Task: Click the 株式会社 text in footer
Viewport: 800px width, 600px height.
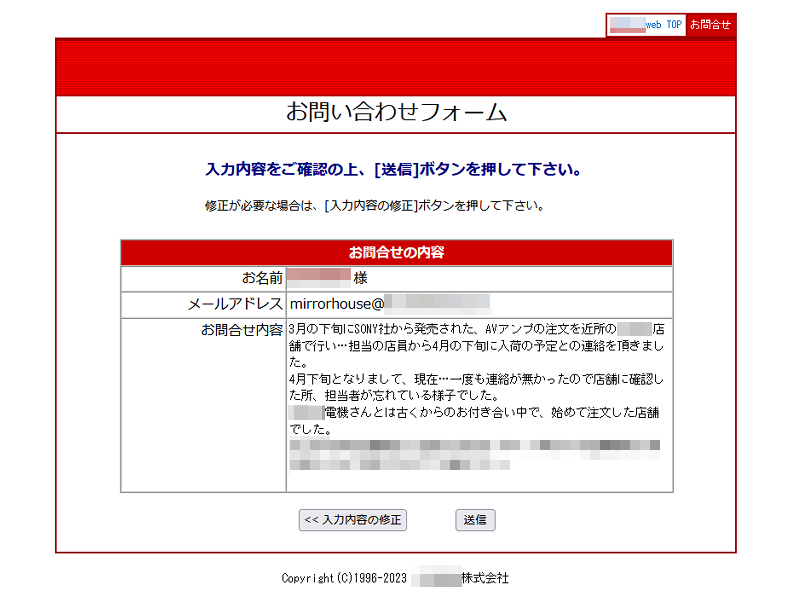Action: tap(485, 578)
